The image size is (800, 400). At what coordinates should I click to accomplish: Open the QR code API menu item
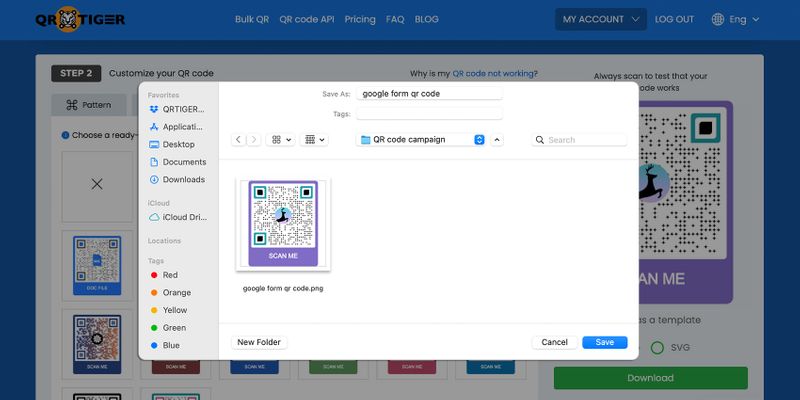click(x=307, y=19)
